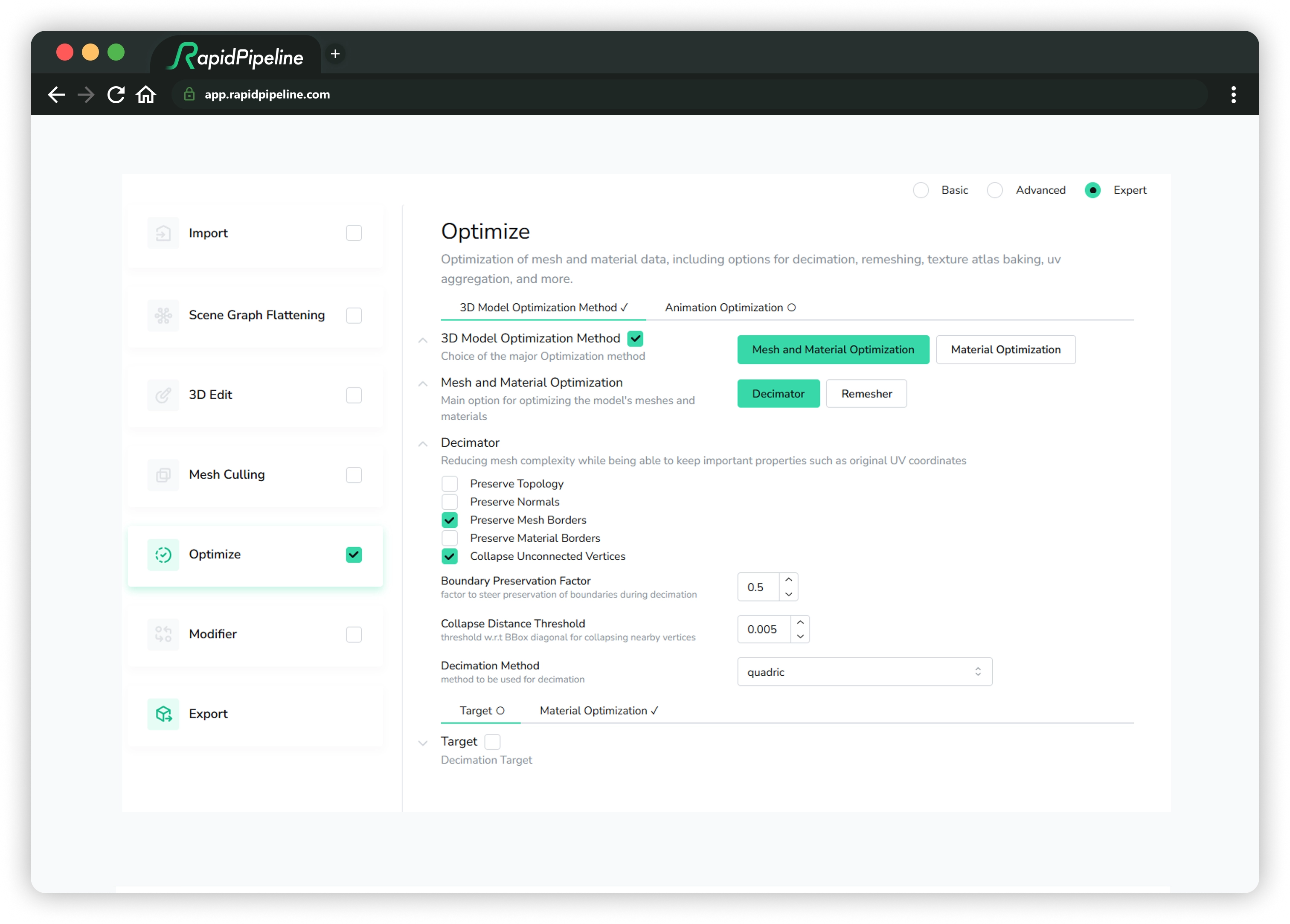
Task: Select the Basic mode radio button
Action: 921,190
